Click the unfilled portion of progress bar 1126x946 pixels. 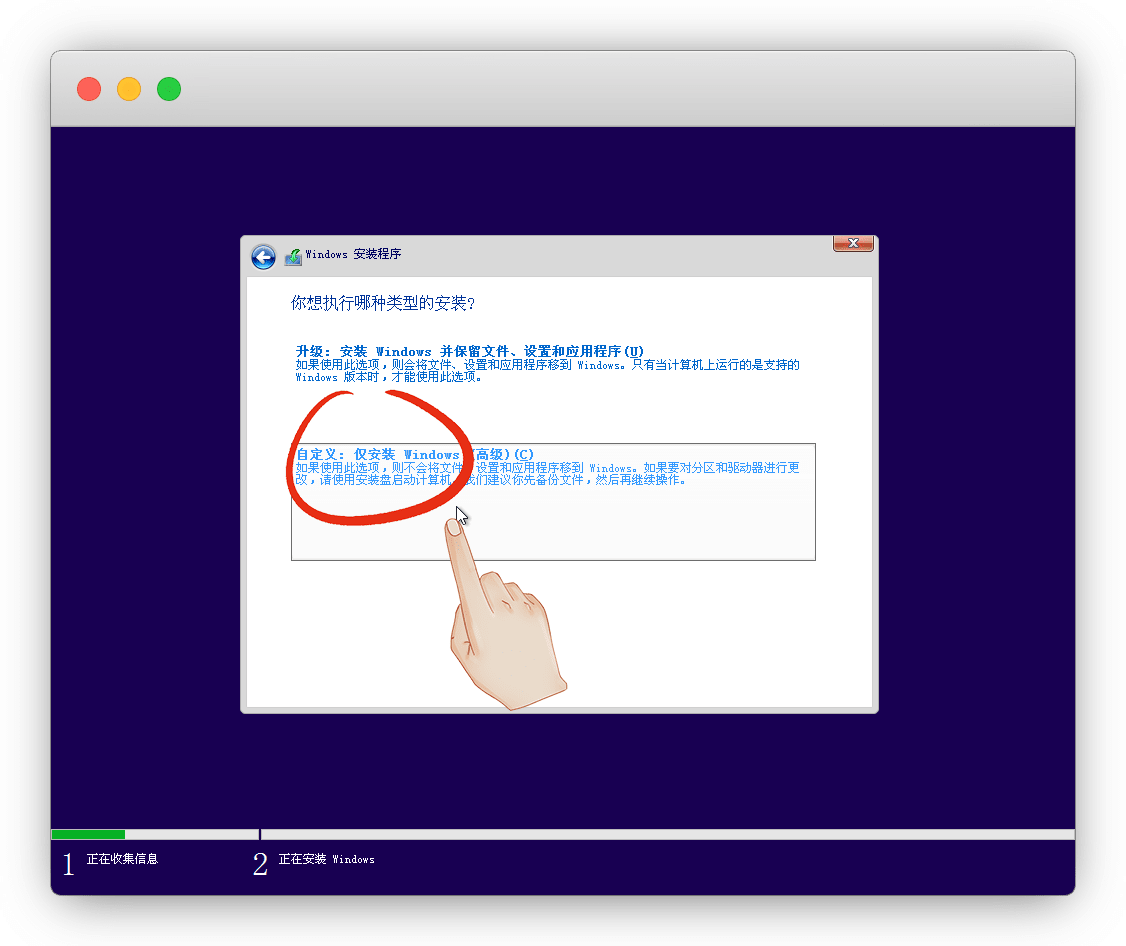click(660, 834)
